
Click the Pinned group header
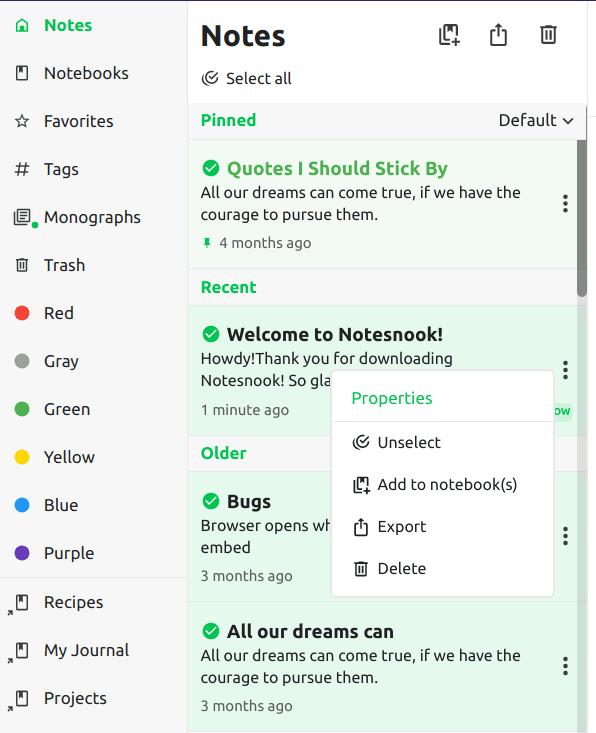point(228,120)
